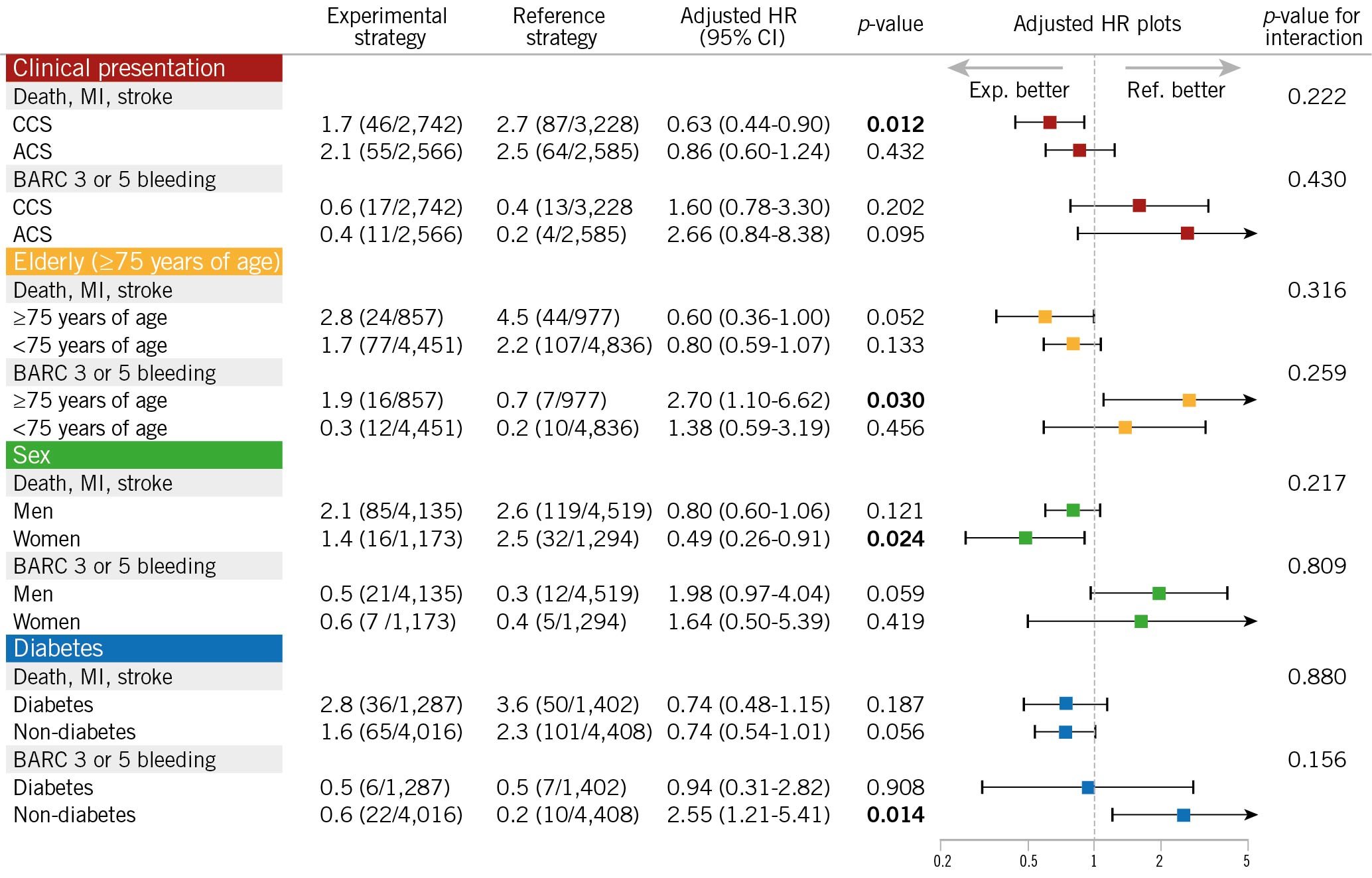Click the arrowhead ending the 2.66 HR interval
This screenshot has width=1372, height=878.
click(1251, 233)
